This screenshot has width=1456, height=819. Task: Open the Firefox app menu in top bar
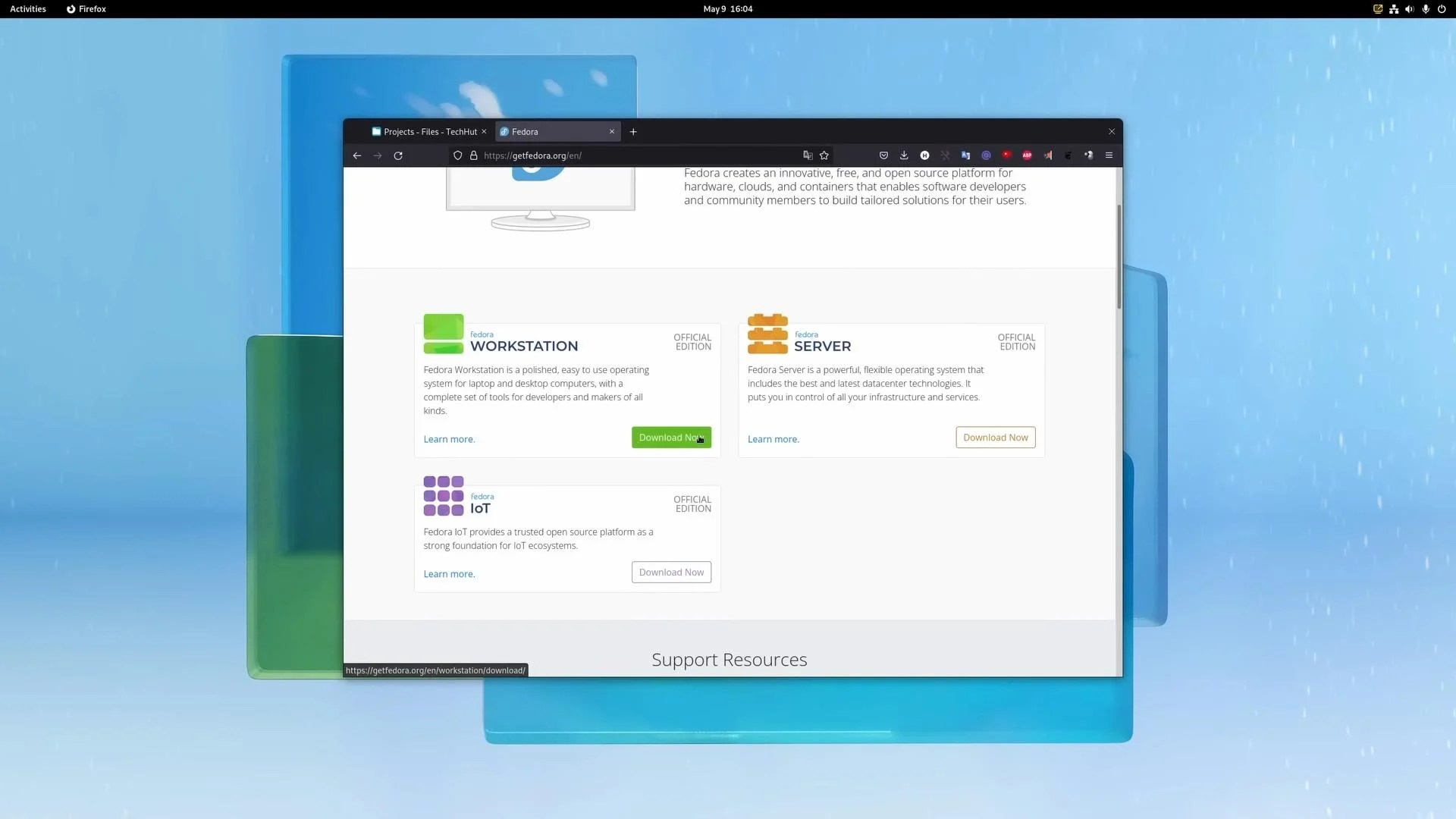[86, 9]
